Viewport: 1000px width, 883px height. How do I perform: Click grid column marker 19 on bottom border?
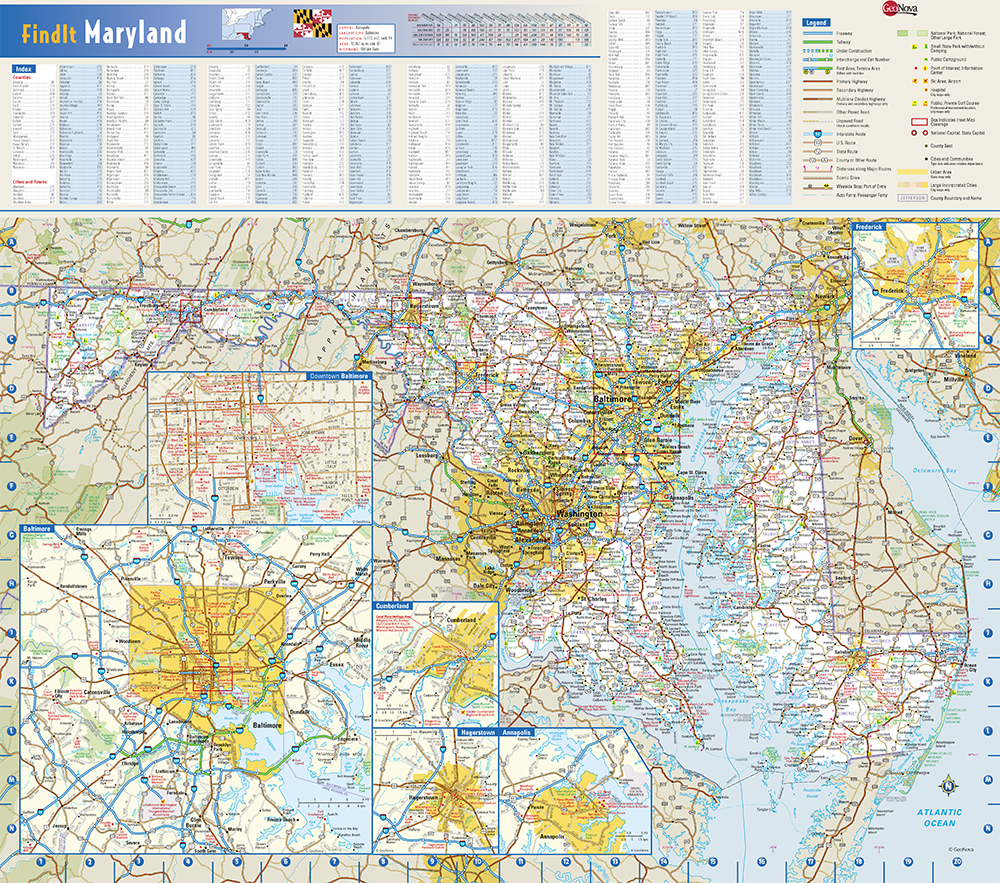click(908, 861)
